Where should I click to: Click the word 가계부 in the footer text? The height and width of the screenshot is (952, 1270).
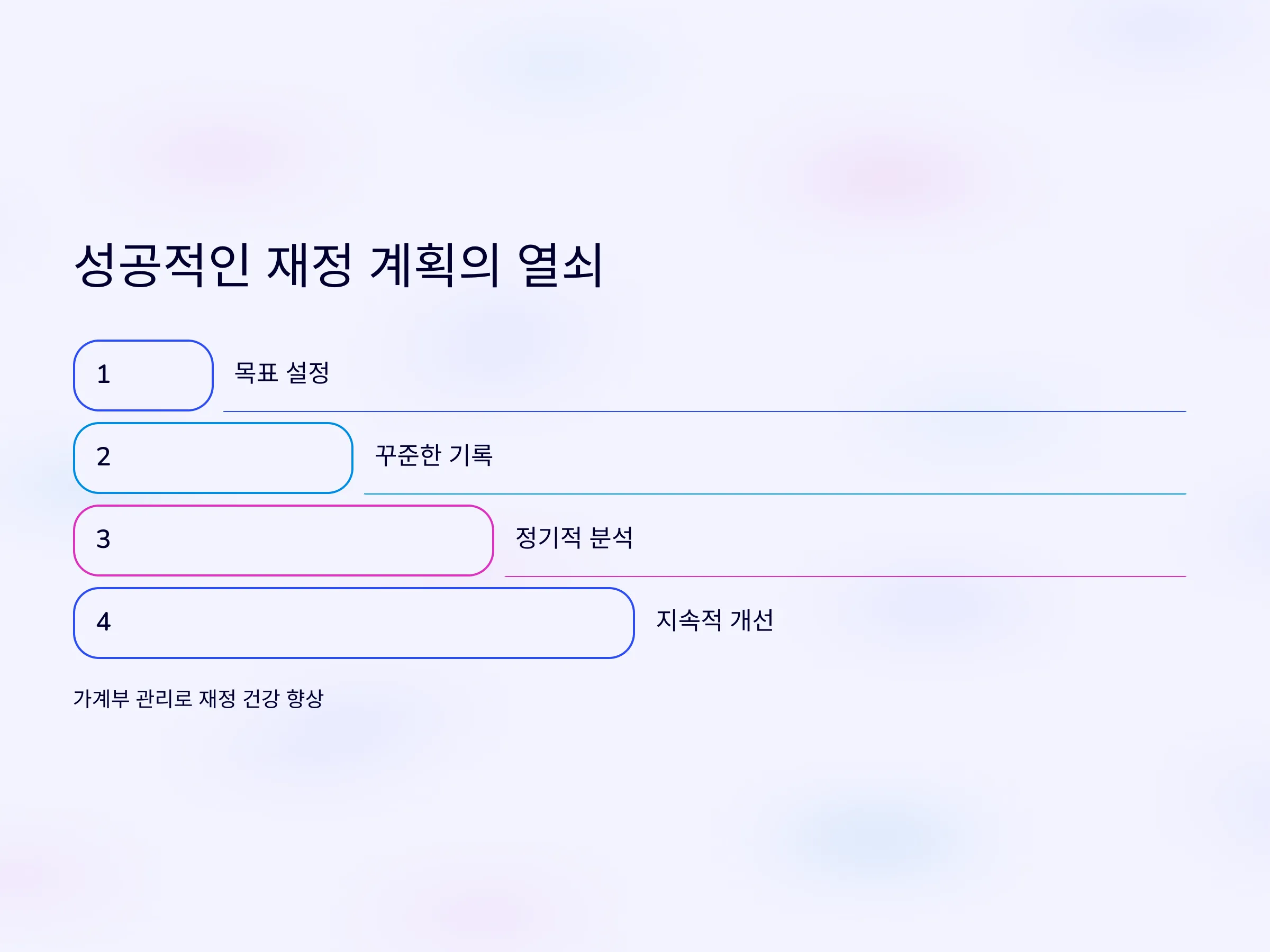pyautogui.click(x=101, y=698)
